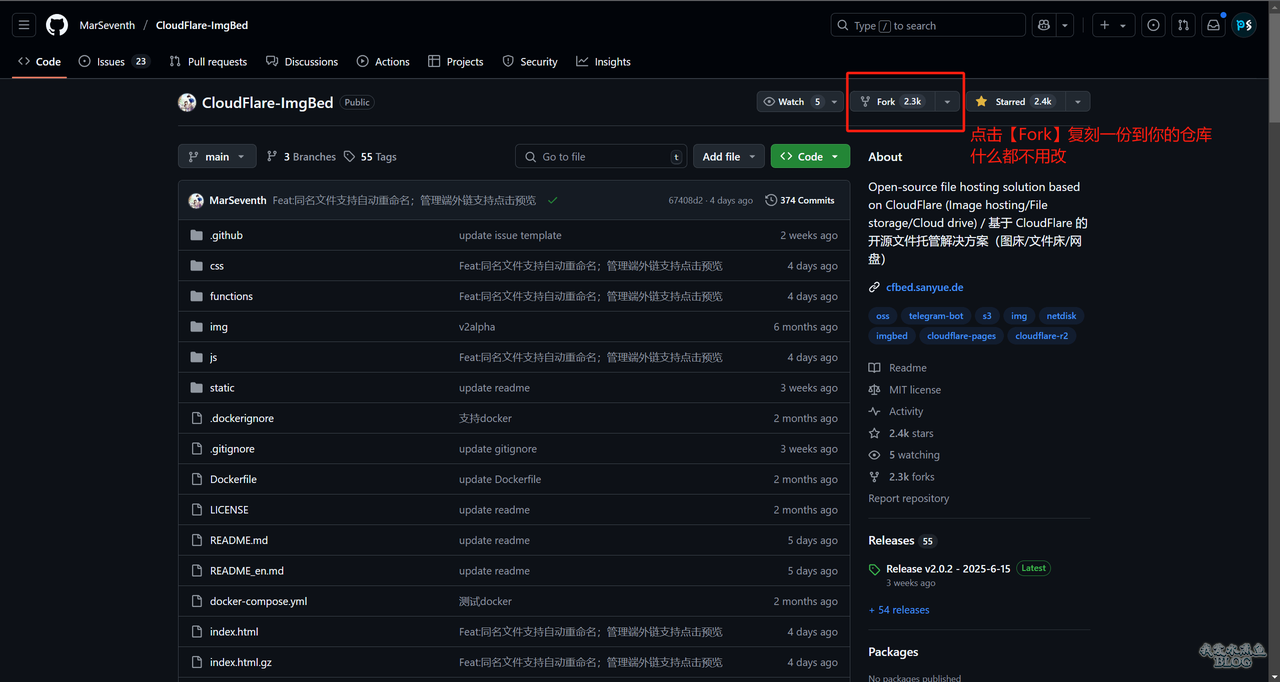Open the cfbed.sanyue.de website link

coord(924,288)
